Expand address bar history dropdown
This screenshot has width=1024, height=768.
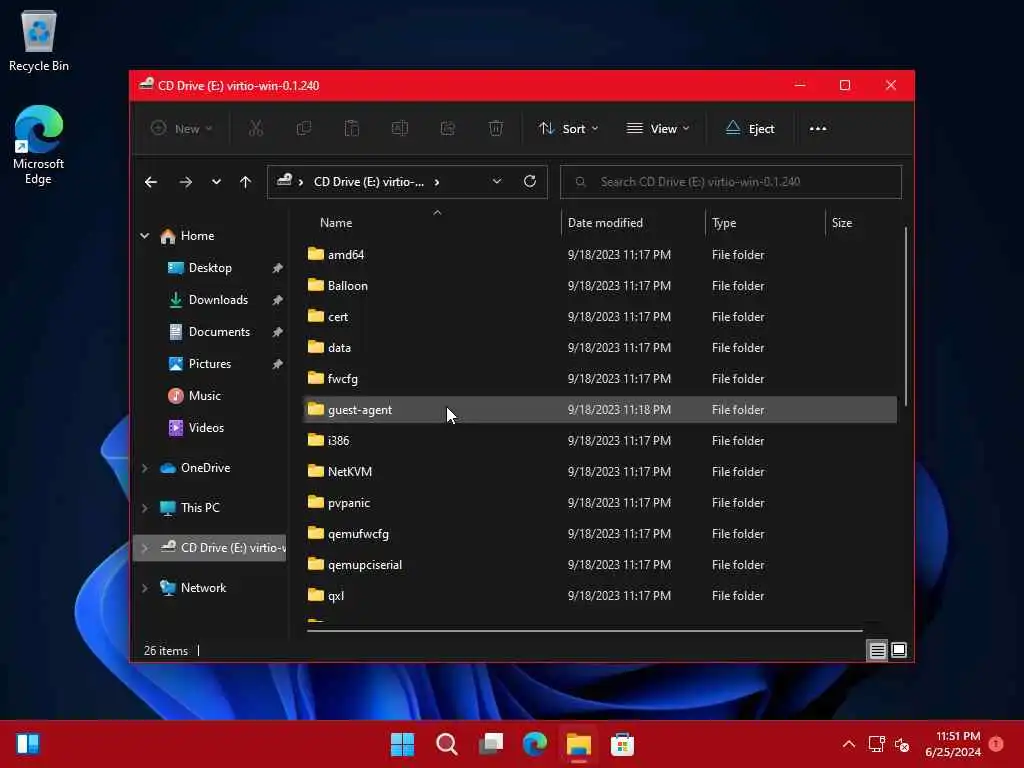[x=497, y=182]
